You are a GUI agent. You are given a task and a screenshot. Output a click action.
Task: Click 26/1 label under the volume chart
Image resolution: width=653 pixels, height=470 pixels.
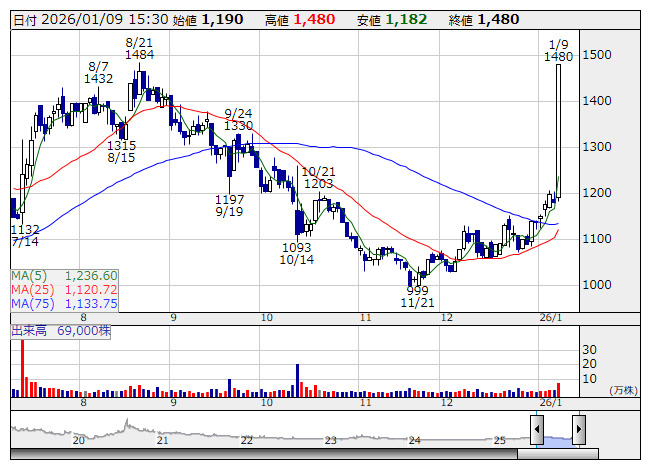click(551, 403)
